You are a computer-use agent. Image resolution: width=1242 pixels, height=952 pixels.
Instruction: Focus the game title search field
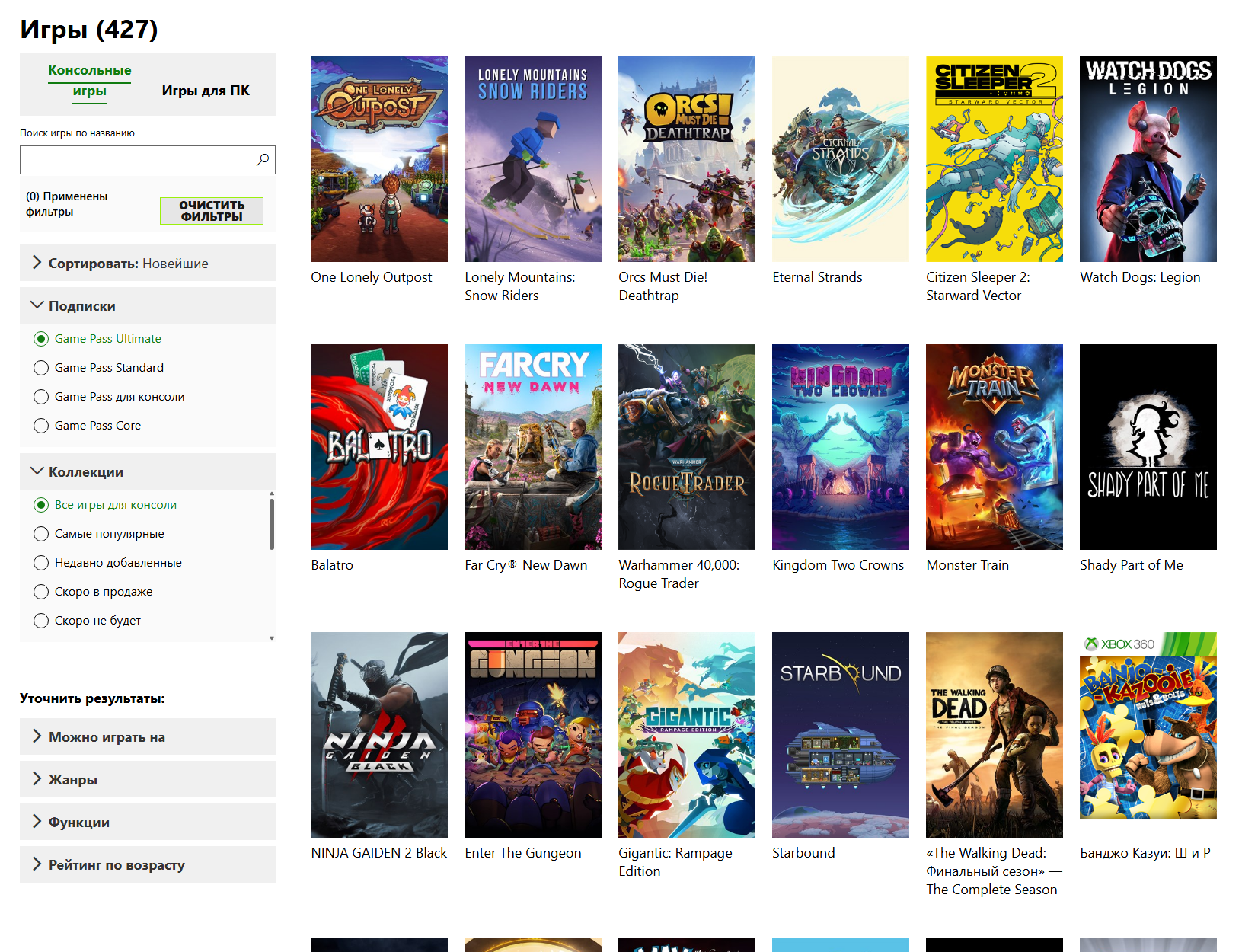[137, 160]
